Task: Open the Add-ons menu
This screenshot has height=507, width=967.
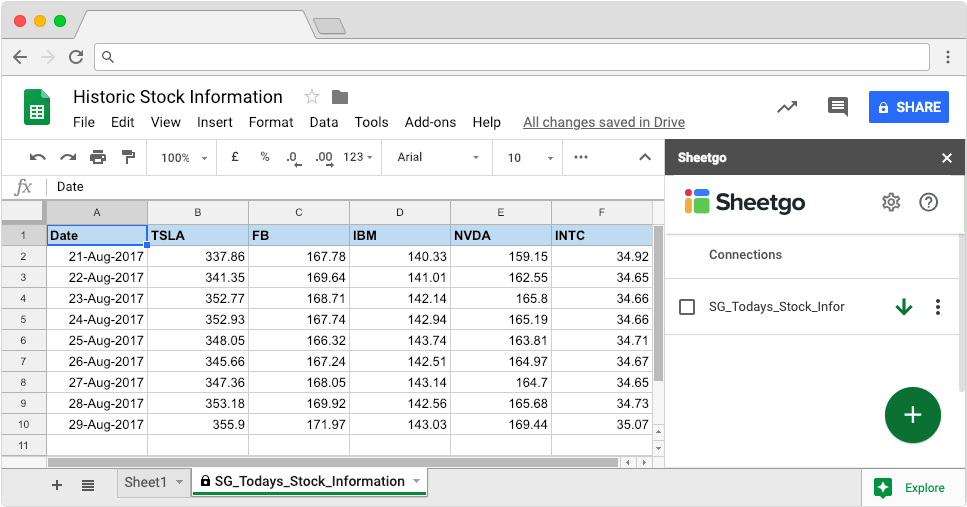Action: pos(430,122)
